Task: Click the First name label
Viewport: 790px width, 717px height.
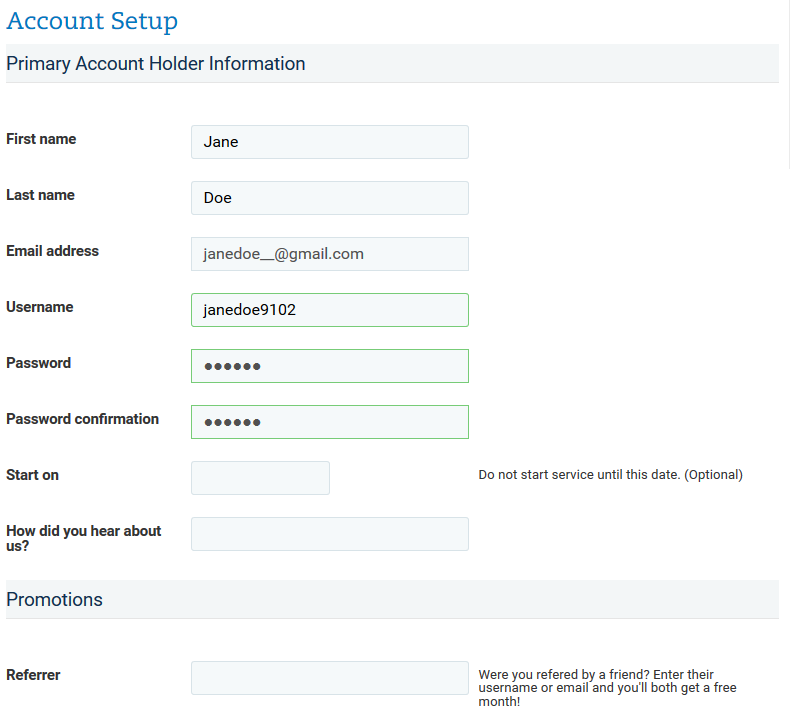Action: tap(41, 139)
